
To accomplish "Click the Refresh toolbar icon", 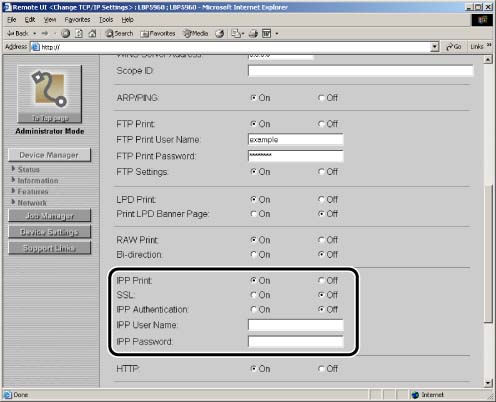I will pos(79,33).
